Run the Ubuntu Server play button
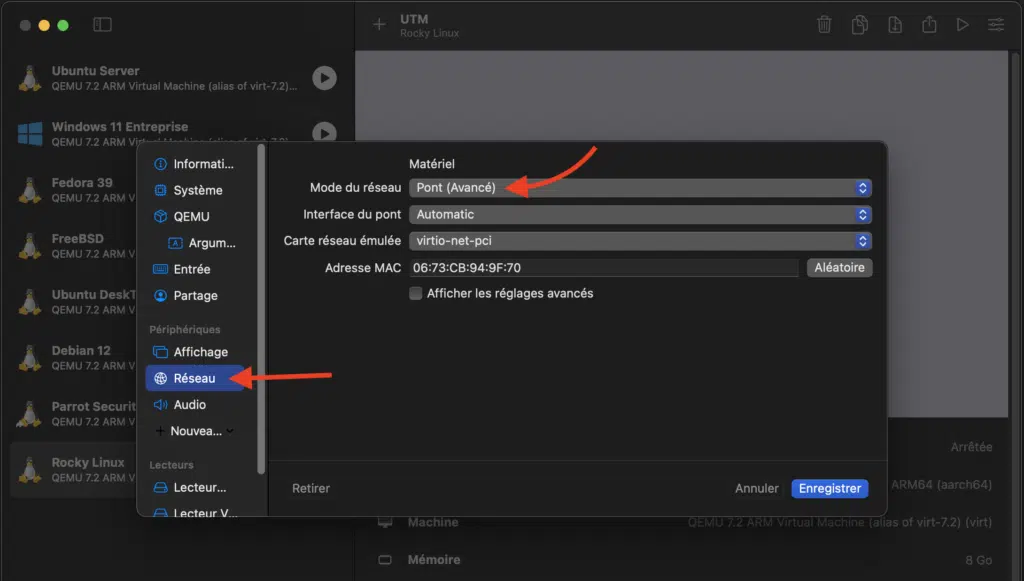Image resolution: width=1024 pixels, height=581 pixels. tap(324, 78)
